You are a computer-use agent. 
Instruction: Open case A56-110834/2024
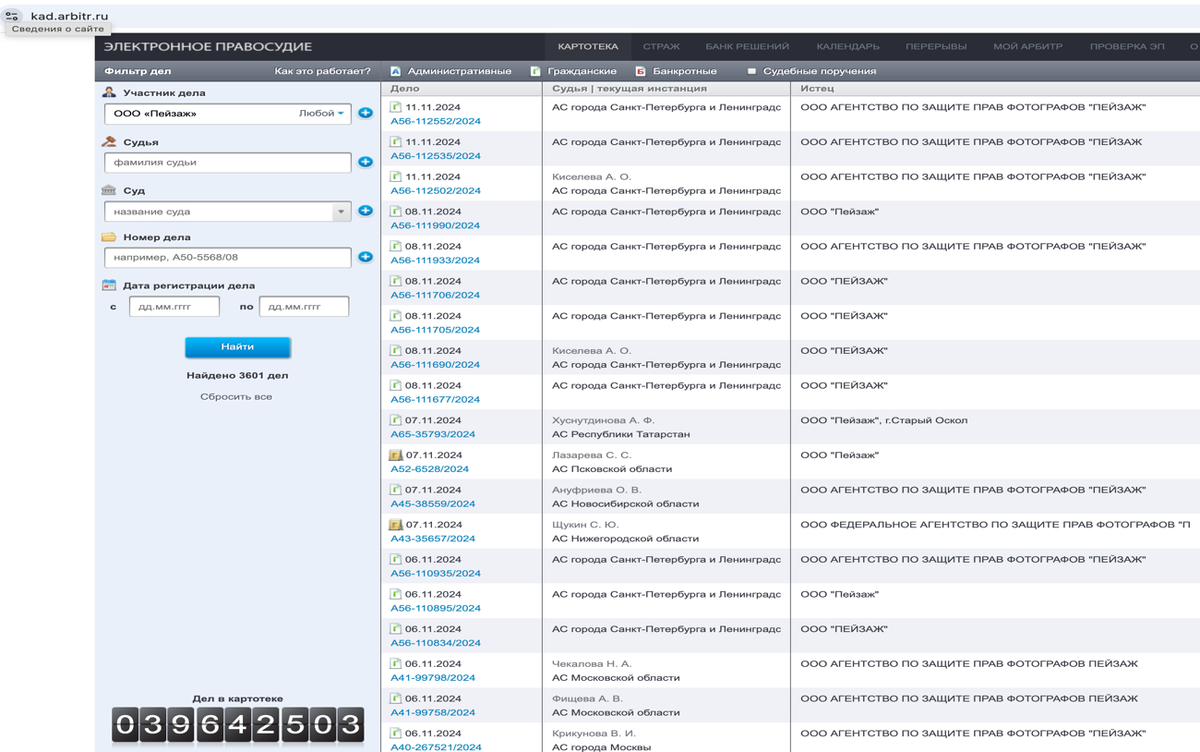435,643
